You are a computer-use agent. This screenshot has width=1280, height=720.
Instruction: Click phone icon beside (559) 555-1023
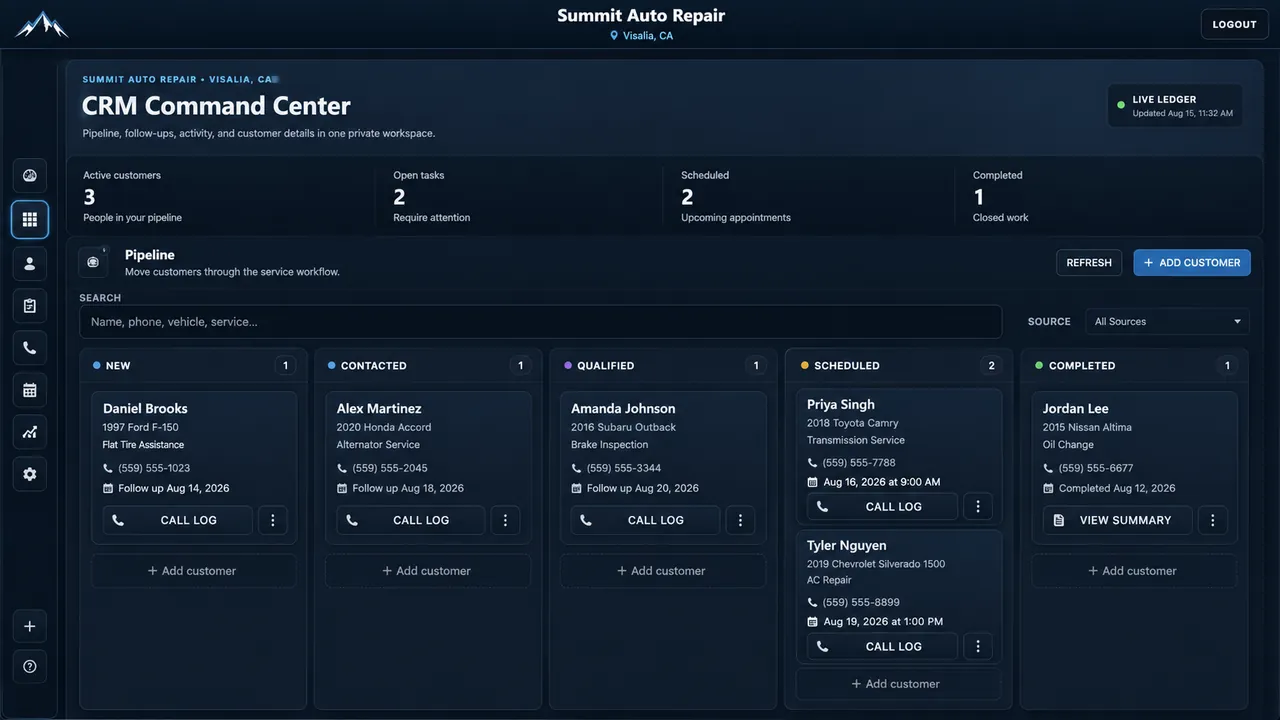108,468
